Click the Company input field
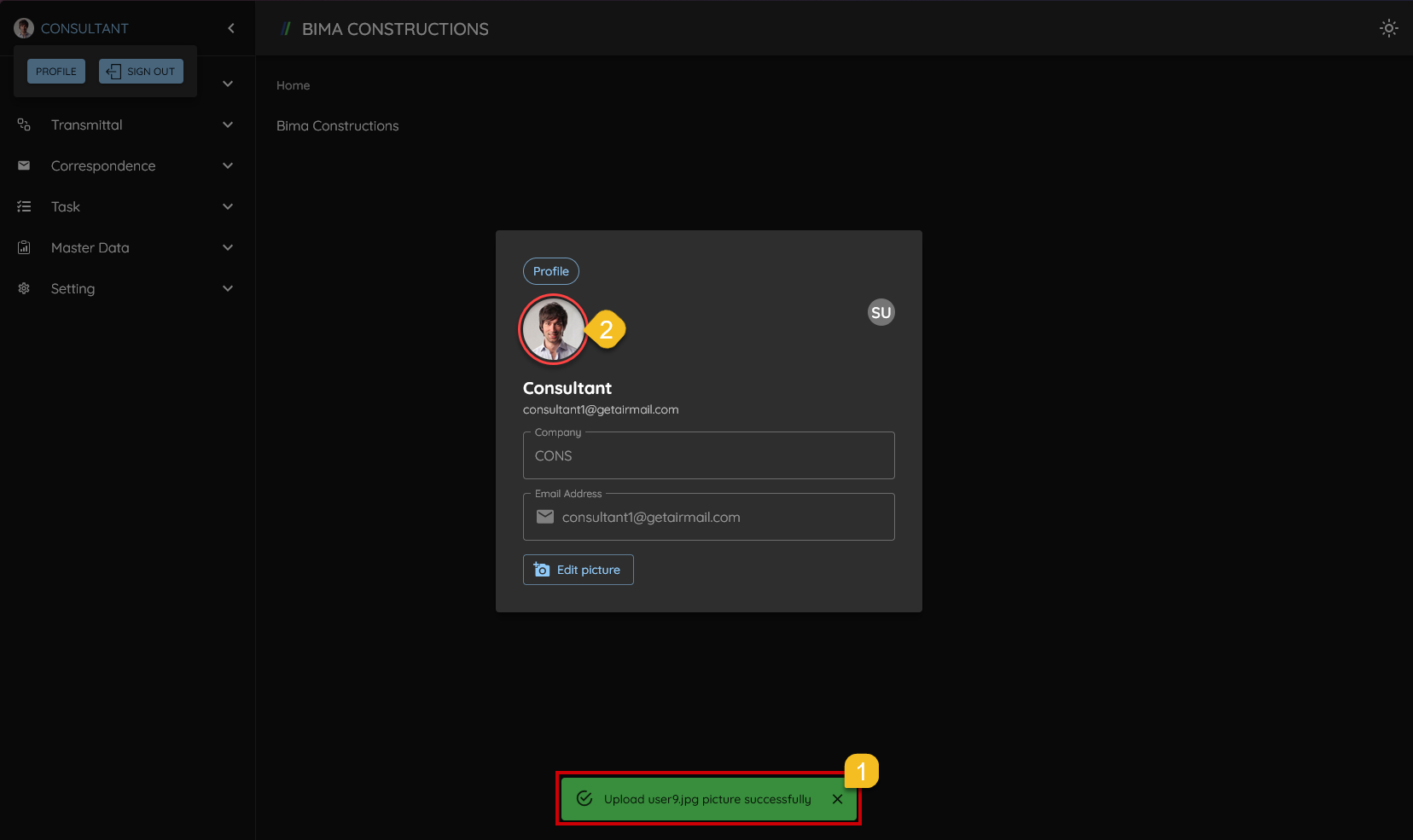 pos(708,456)
